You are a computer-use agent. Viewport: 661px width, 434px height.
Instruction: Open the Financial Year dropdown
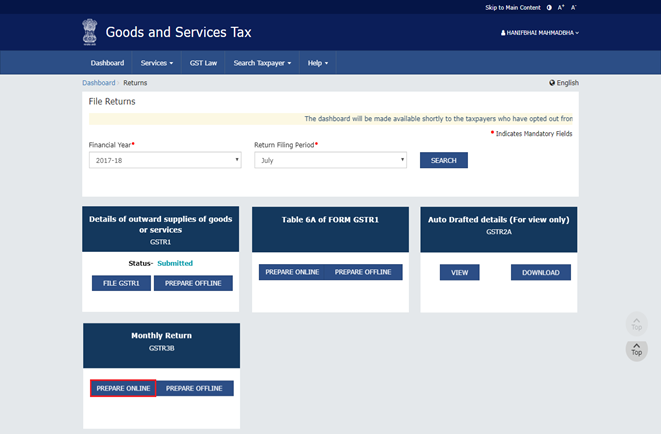point(165,160)
